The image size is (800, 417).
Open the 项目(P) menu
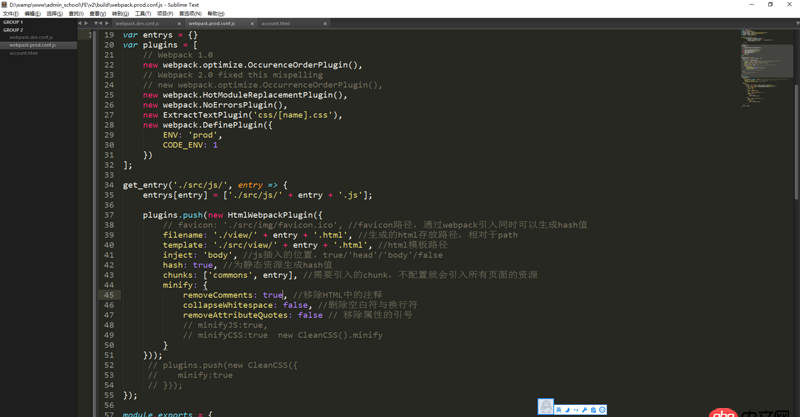165,14
